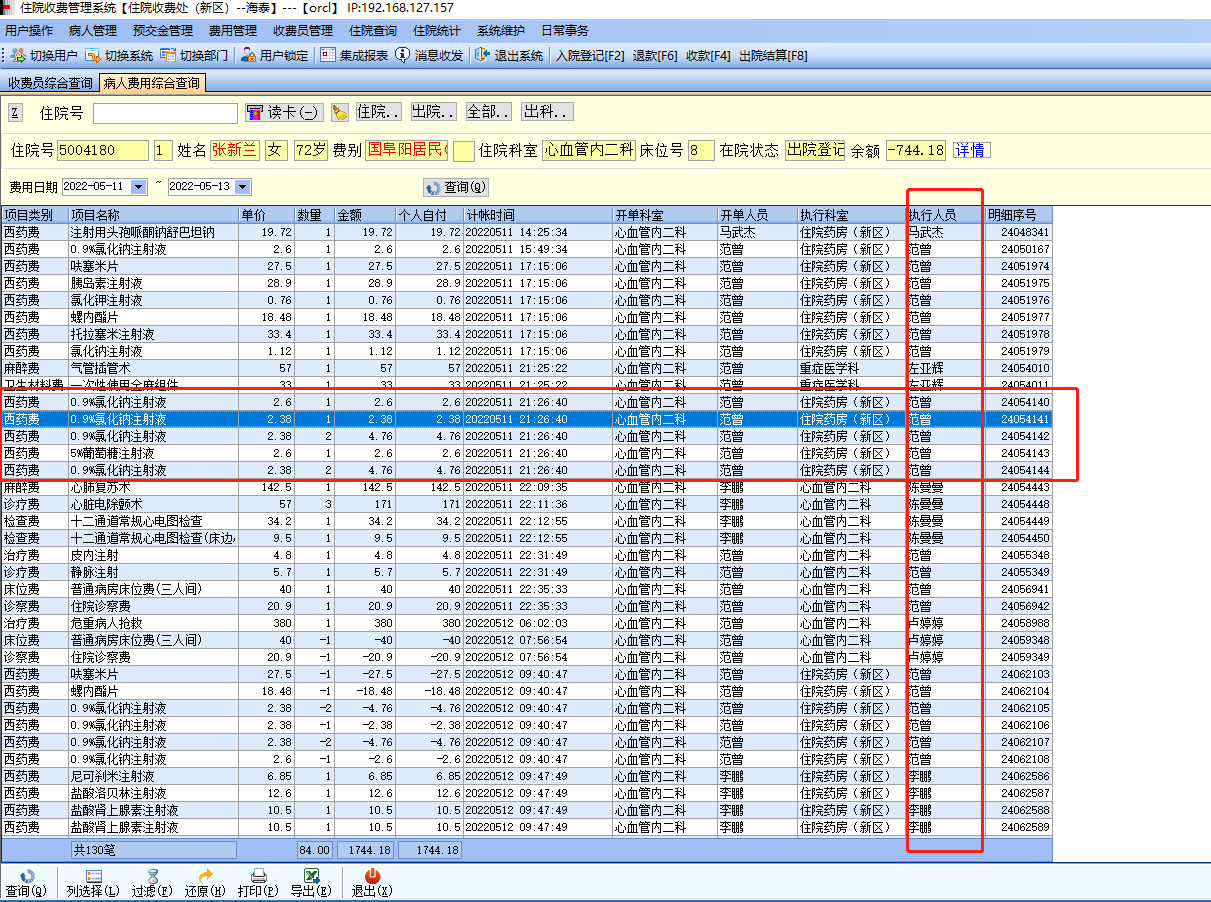Click the 还原(H) restore arrow icon

coord(206,876)
